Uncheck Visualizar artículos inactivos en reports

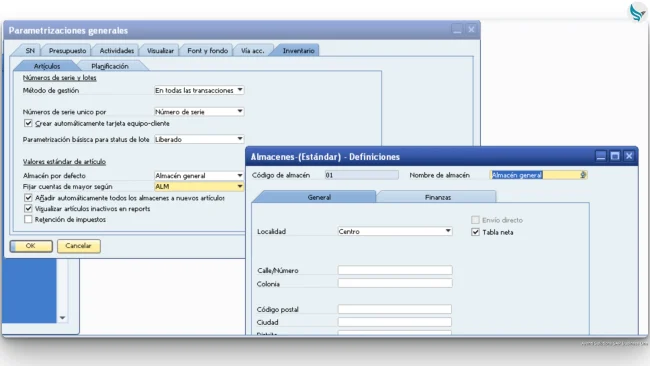(28, 208)
